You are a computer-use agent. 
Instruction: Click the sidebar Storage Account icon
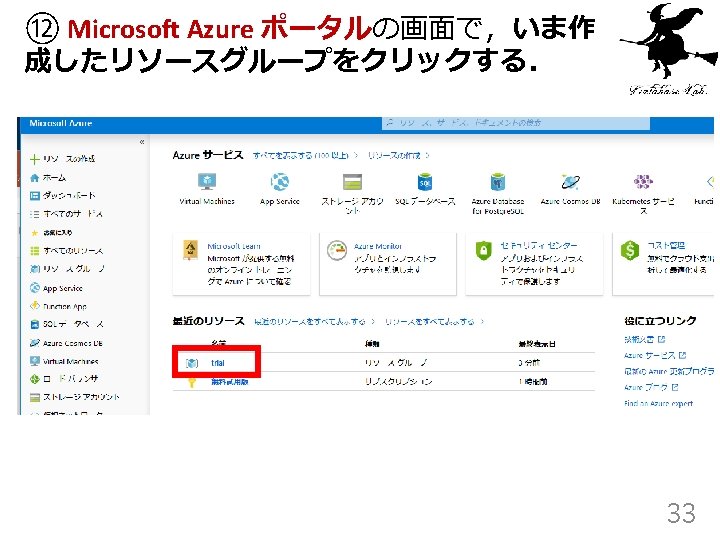(x=34, y=397)
